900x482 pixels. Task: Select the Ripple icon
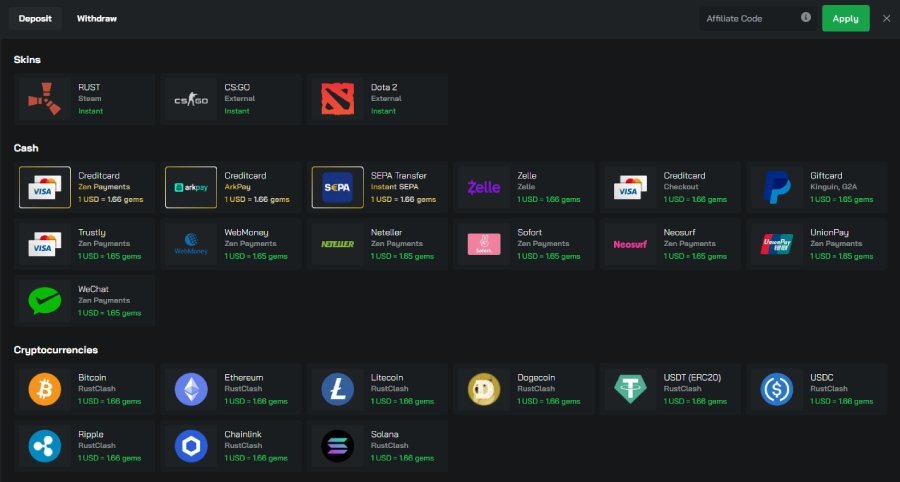click(x=45, y=446)
